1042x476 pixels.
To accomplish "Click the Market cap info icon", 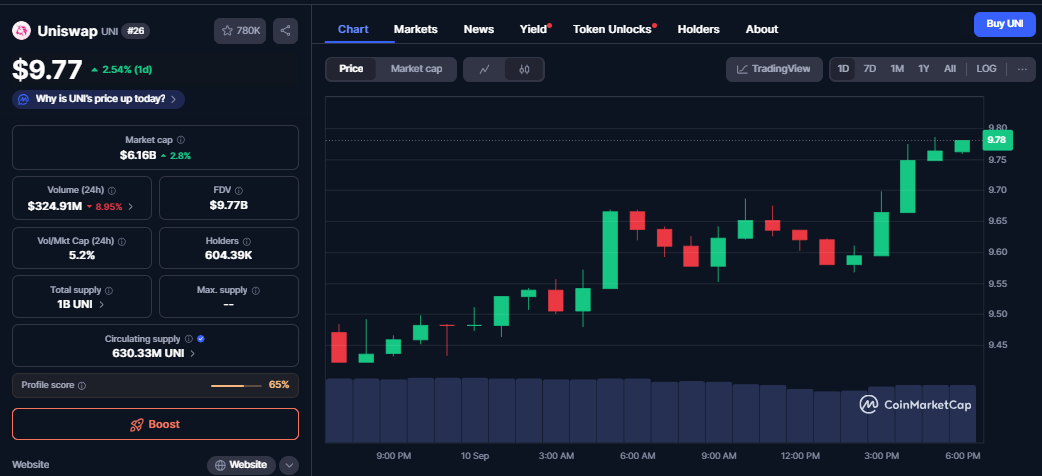I will (x=181, y=140).
